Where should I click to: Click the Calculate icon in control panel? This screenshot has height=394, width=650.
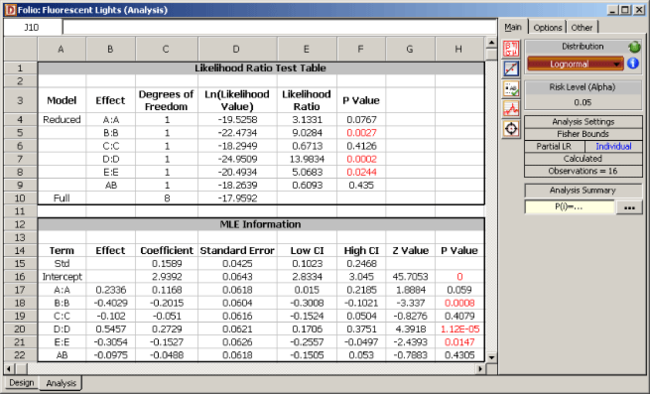pyautogui.click(x=511, y=49)
